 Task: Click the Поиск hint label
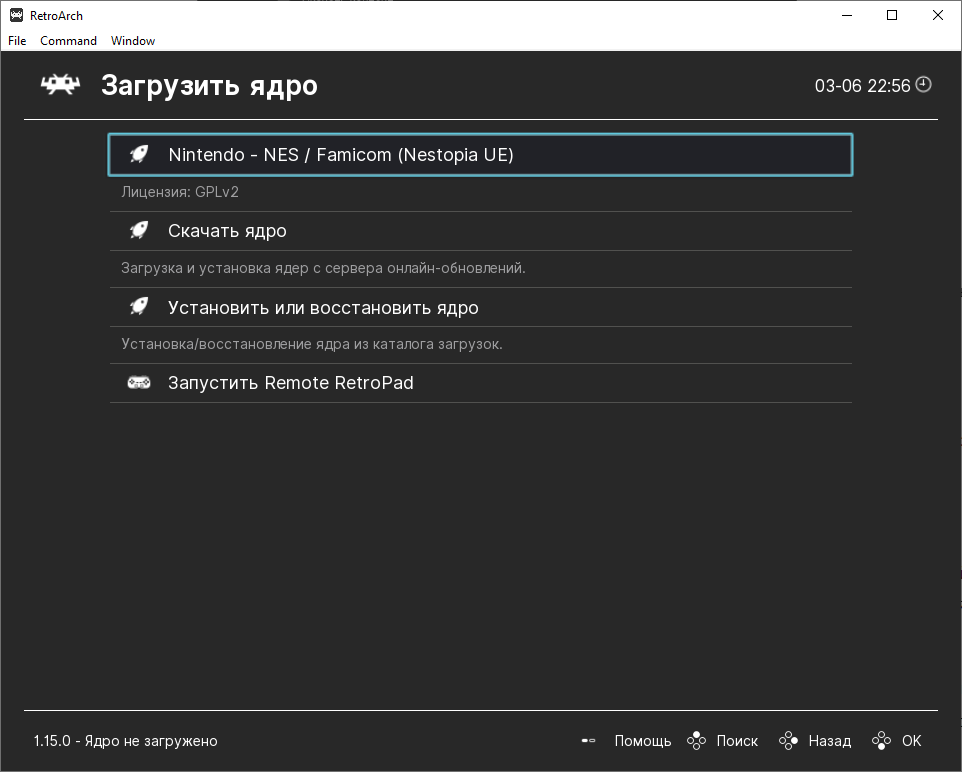[x=737, y=741]
